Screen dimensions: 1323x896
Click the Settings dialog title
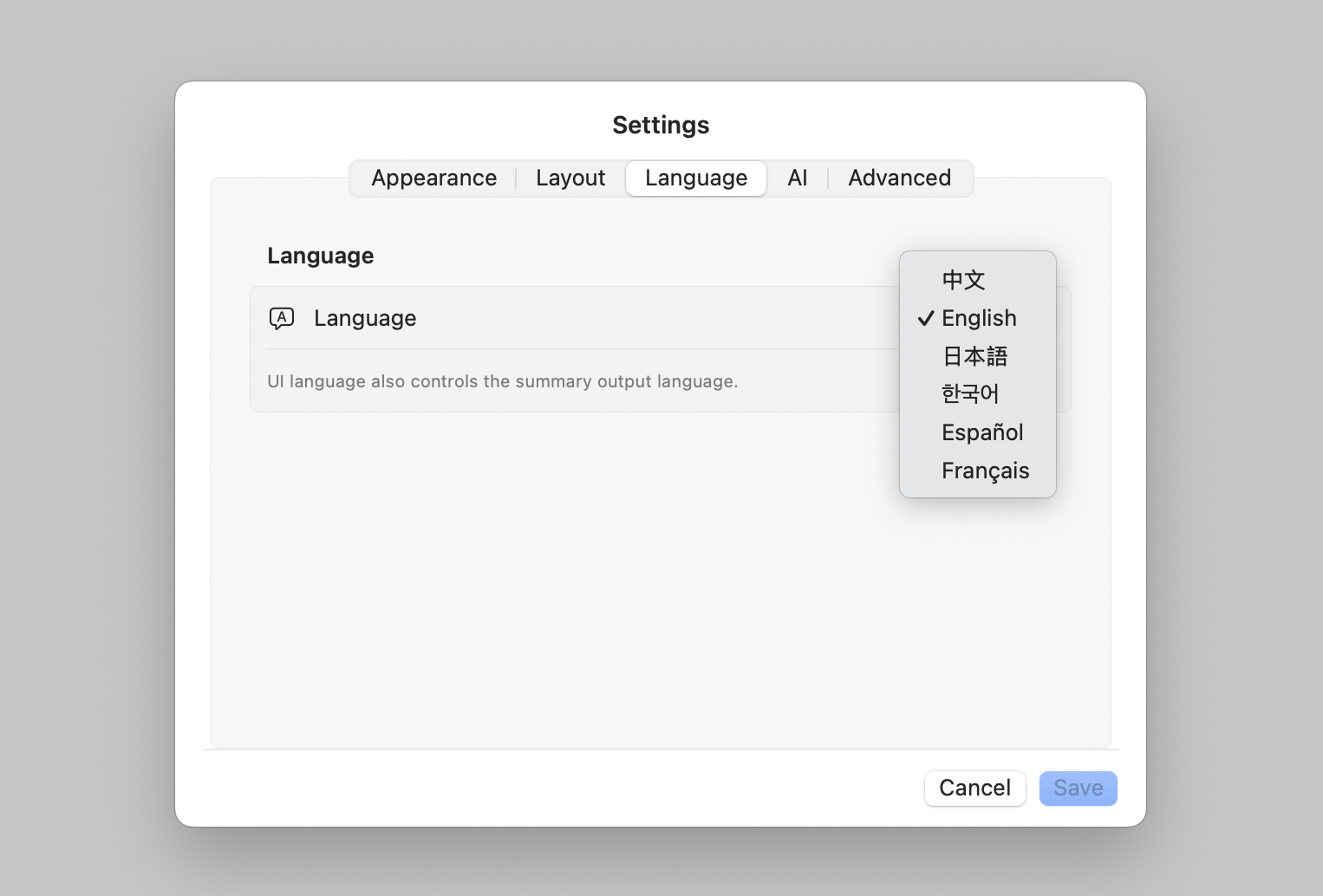pyautogui.click(x=661, y=125)
